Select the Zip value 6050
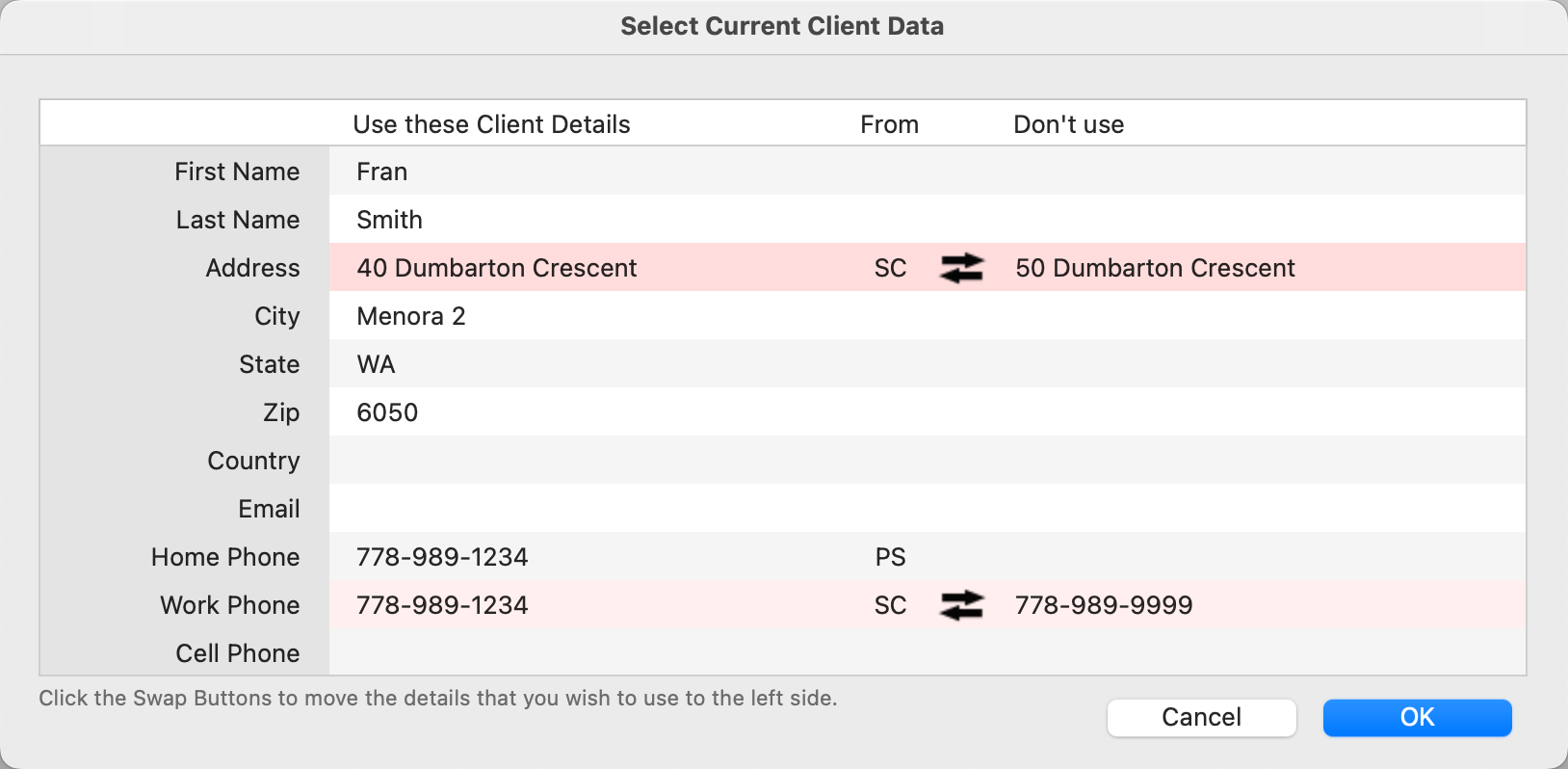The image size is (1568, 769). coord(387,412)
